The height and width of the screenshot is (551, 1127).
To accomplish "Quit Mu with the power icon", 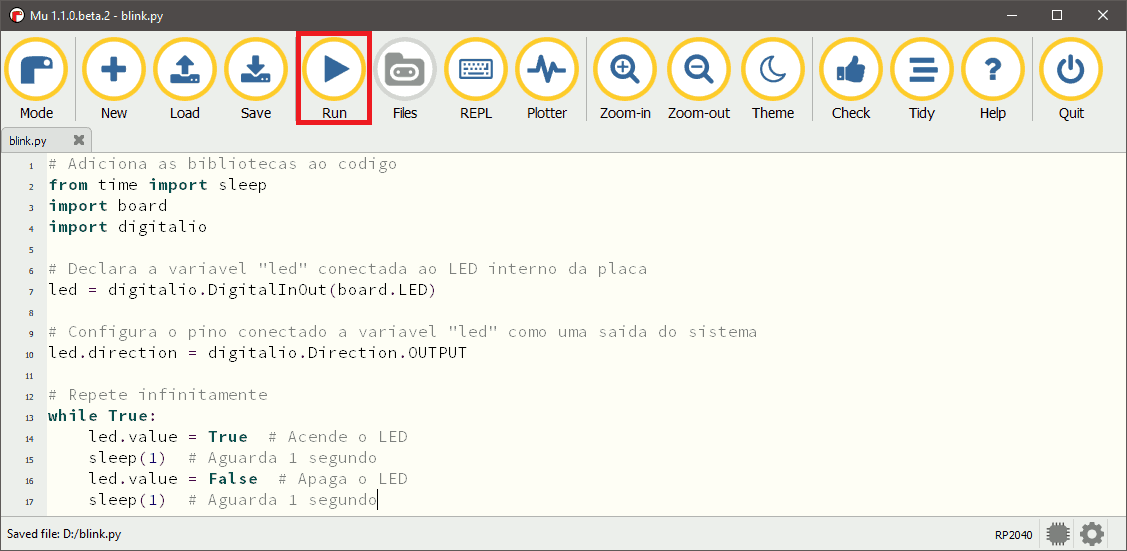I will pyautogui.click(x=1071, y=79).
